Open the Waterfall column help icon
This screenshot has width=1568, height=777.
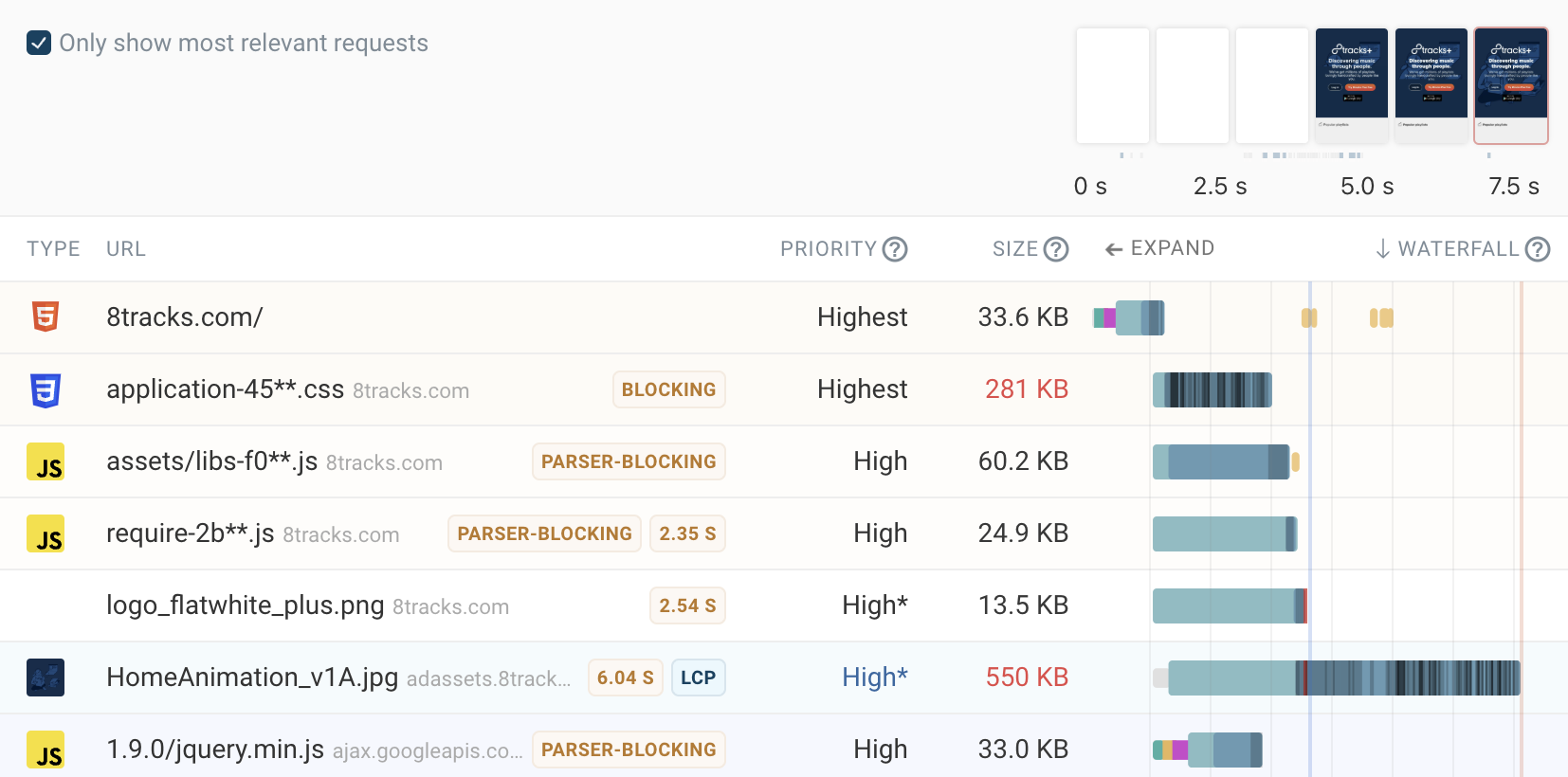1538,249
